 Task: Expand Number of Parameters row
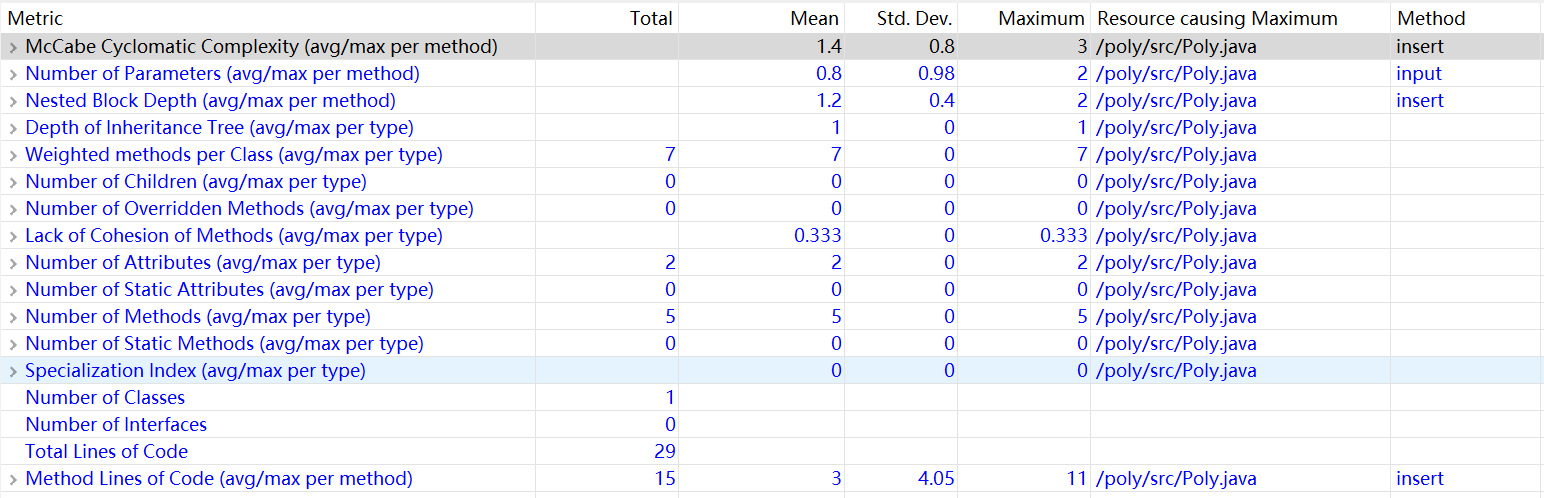pos(12,74)
